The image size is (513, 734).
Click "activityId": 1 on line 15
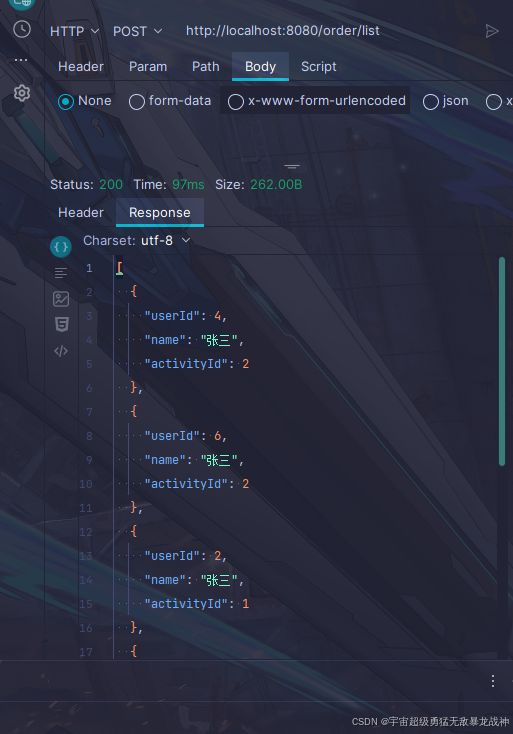pos(197,604)
